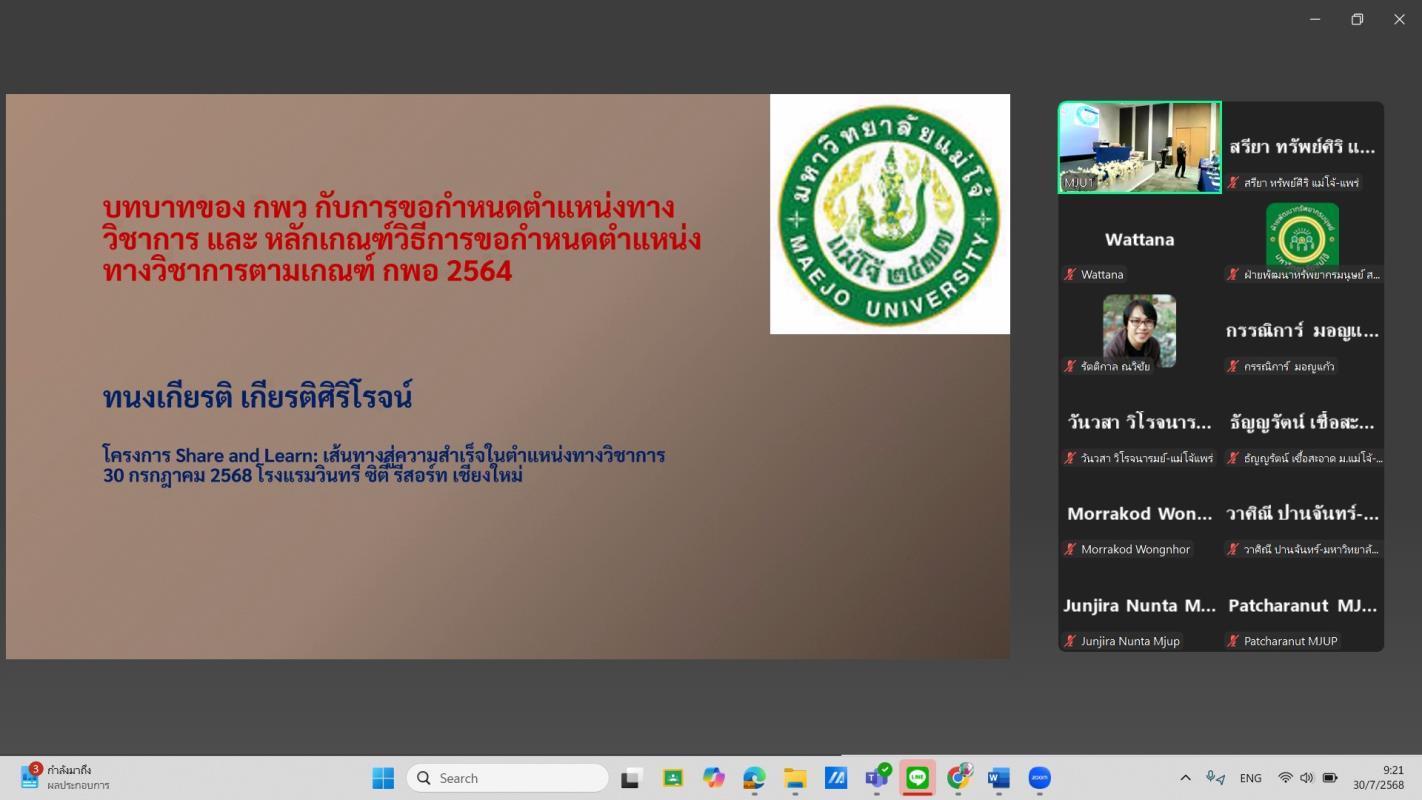Open the Windows Start menu
The image size is (1422, 800).
(383, 778)
